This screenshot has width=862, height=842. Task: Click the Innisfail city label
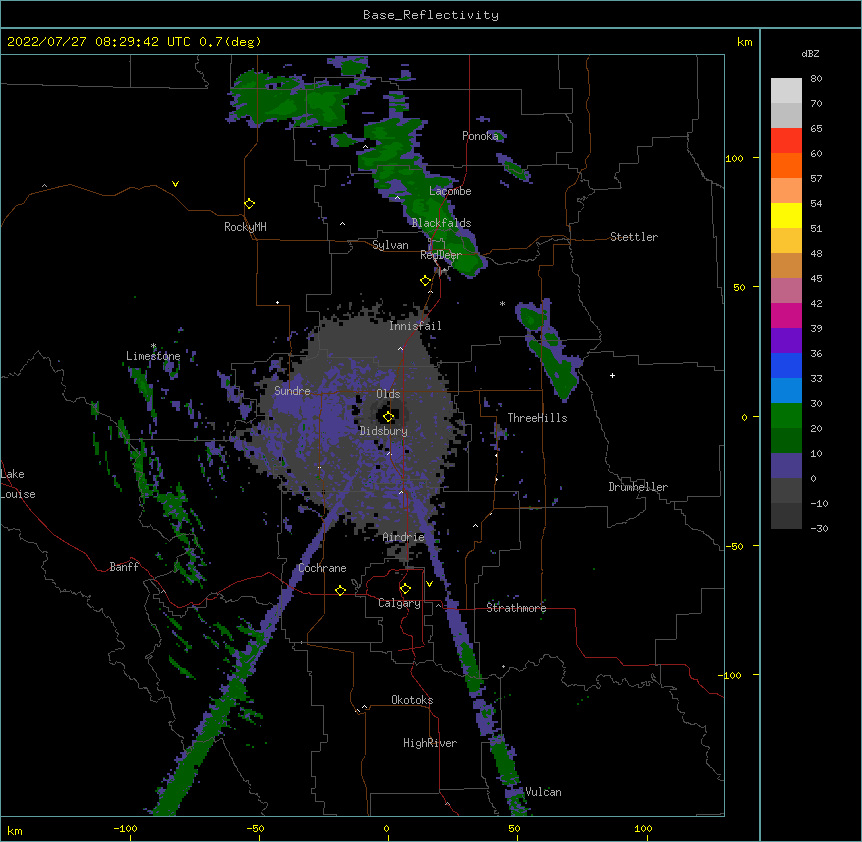(x=415, y=326)
